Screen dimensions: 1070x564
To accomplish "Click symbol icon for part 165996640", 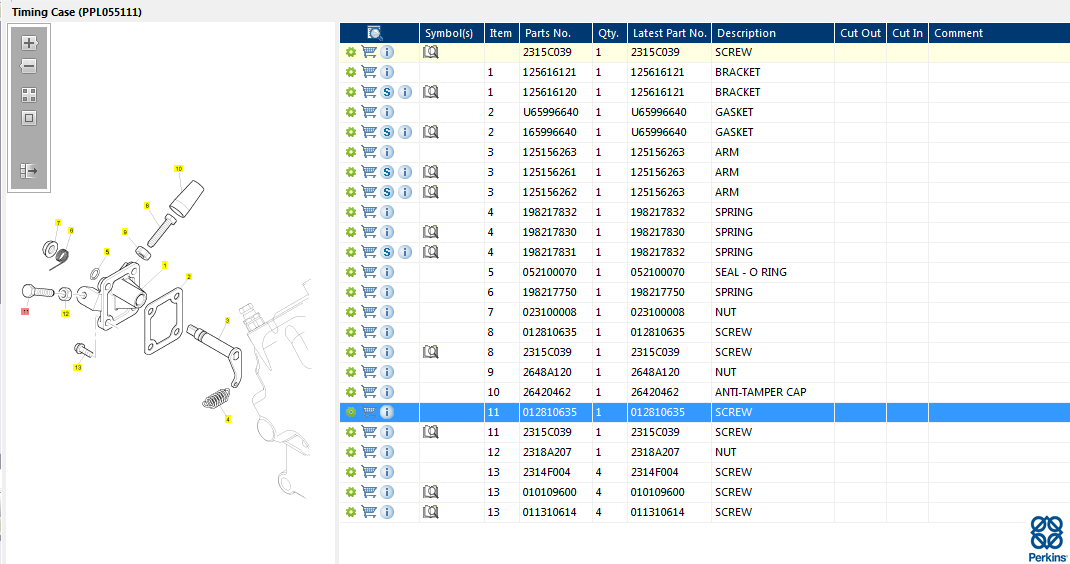I will point(431,132).
